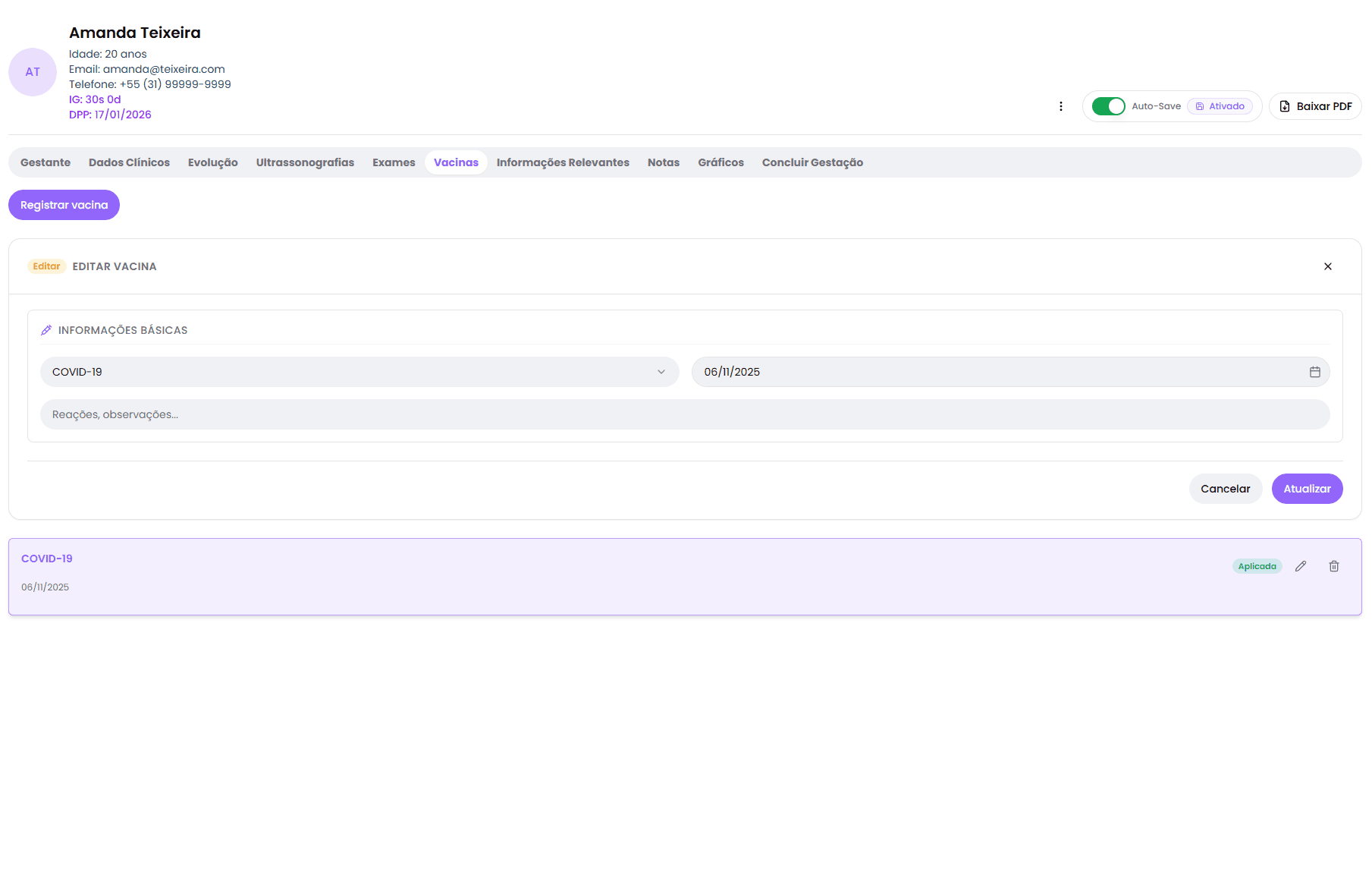Go to the Gráficos tab
Screen dimensions: 1372x878
(721, 162)
